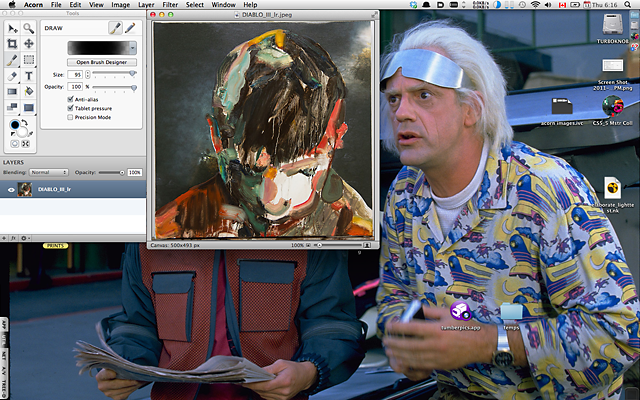This screenshot has height=400, width=640.
Task: Enable Precision Mode checkbox
Action: [x=70, y=117]
